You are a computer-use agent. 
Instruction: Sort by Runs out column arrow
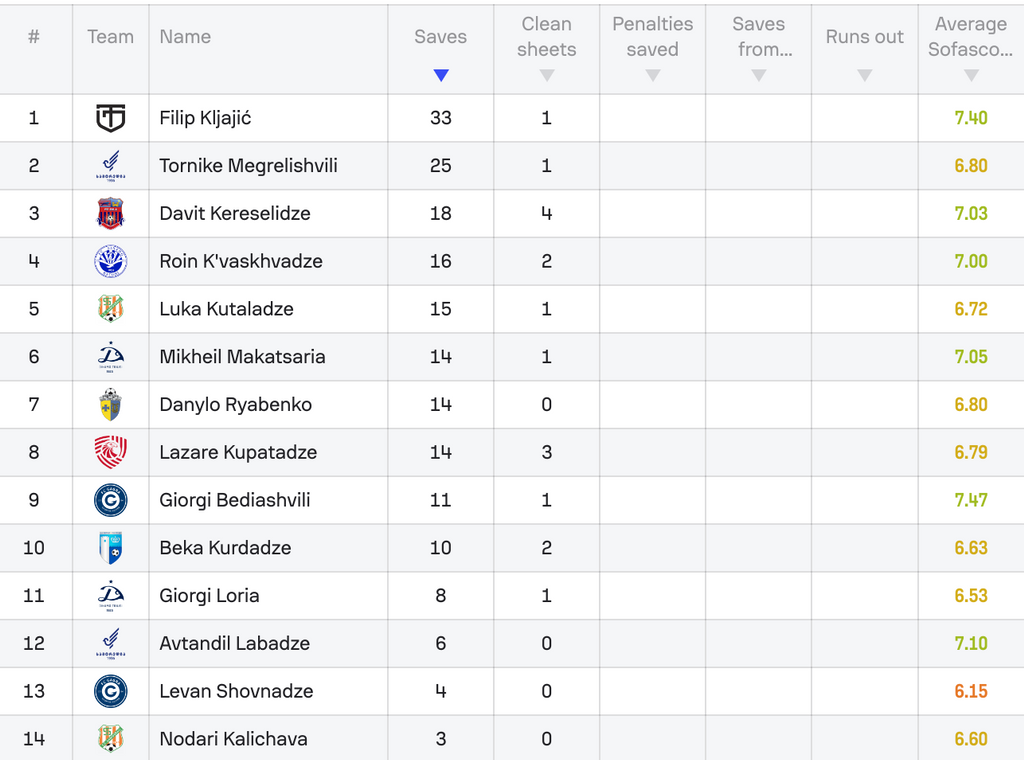pos(865,75)
